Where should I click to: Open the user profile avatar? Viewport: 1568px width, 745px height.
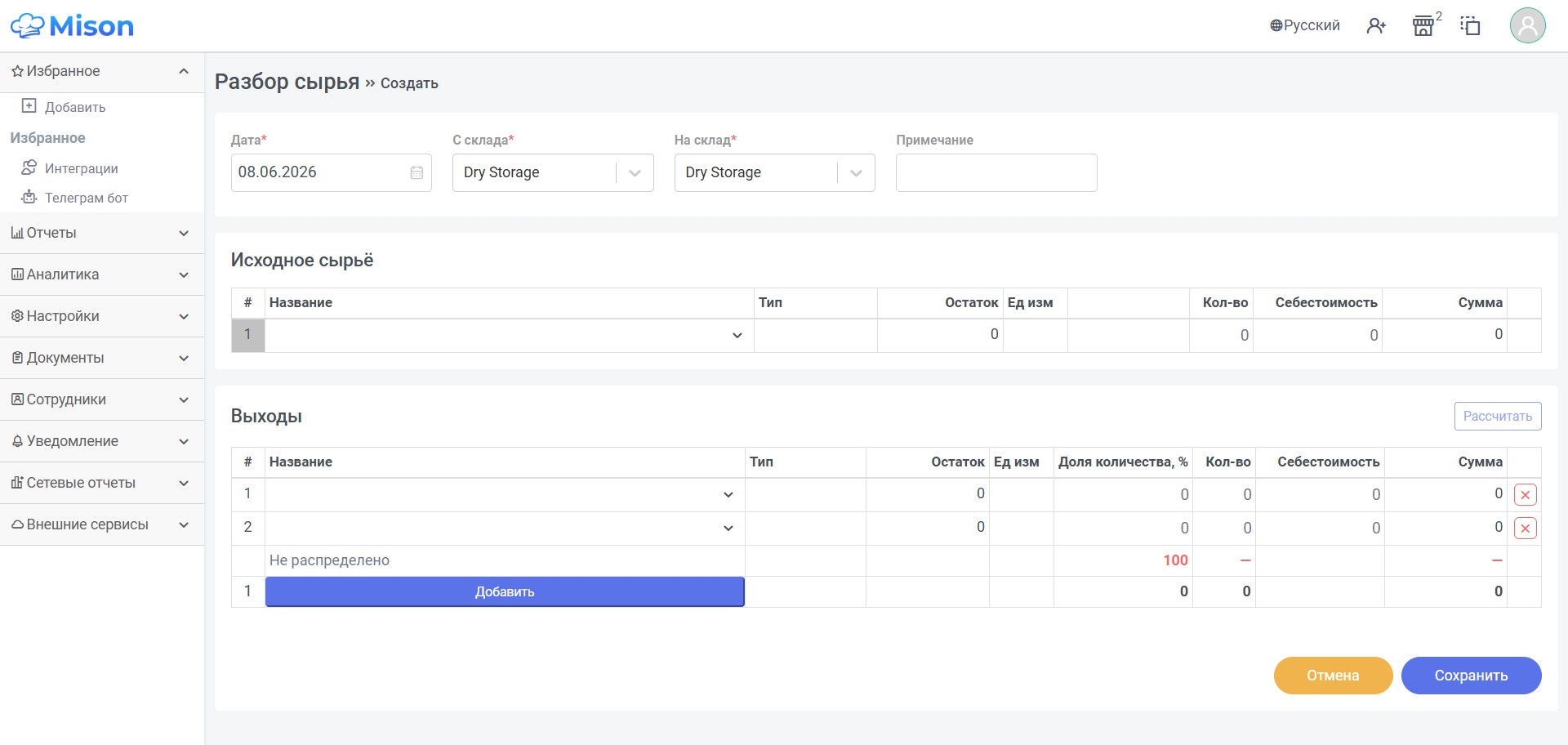point(1527,25)
